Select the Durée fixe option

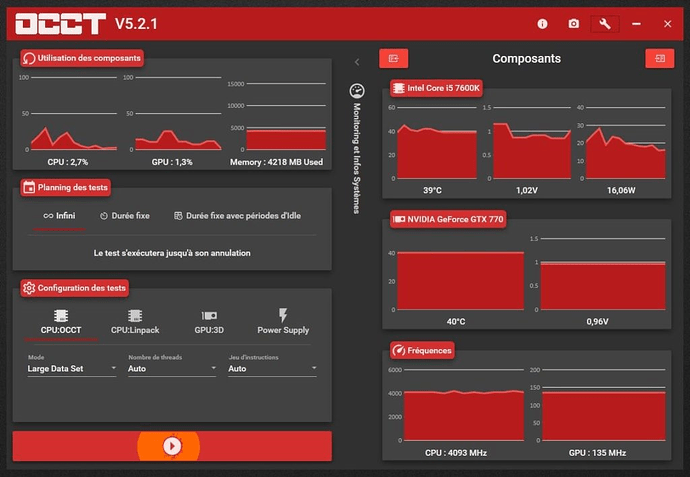(125, 215)
